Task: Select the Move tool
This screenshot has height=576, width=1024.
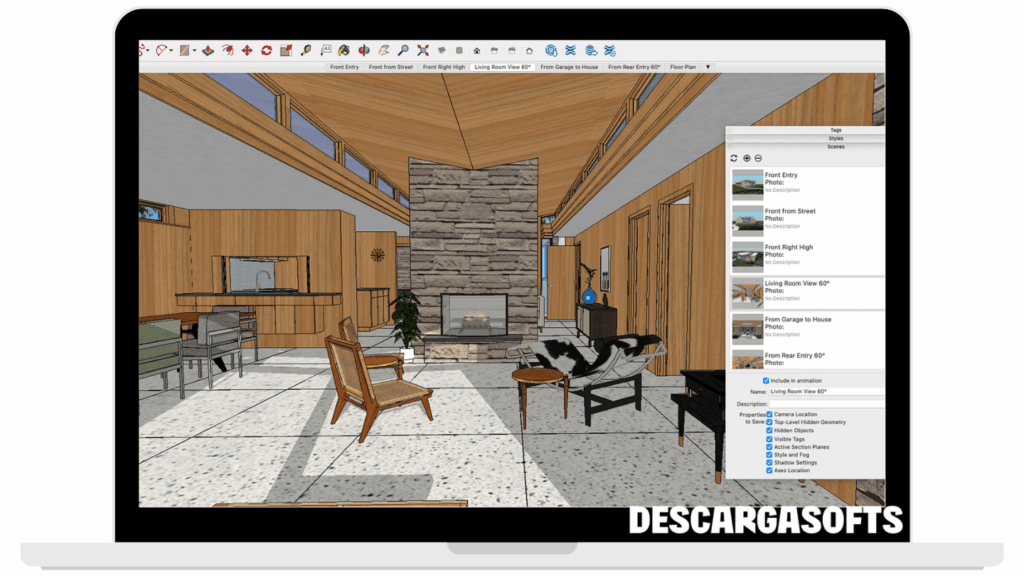Action: coord(247,50)
